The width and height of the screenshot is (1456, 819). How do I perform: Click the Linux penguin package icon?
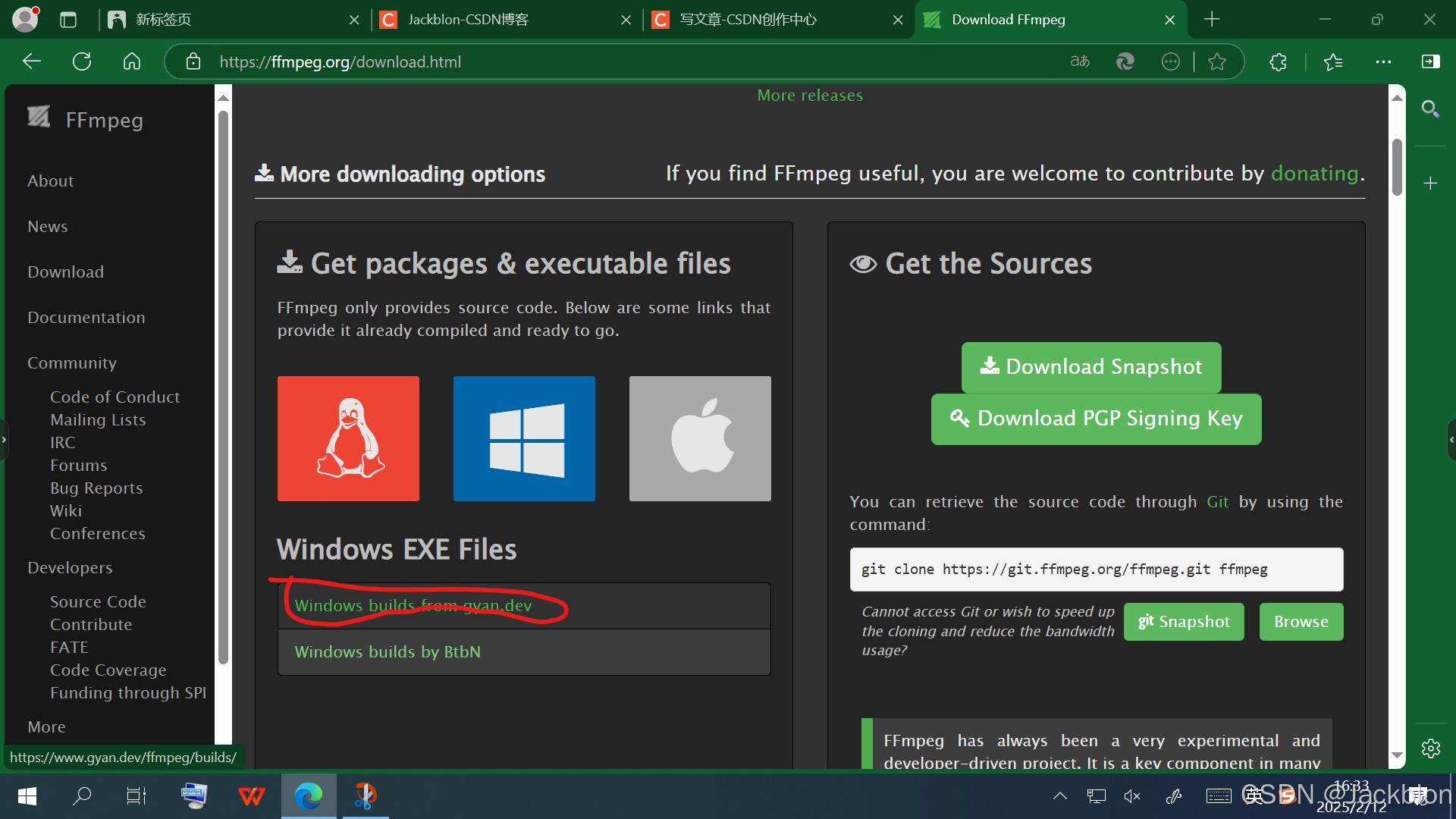348,438
